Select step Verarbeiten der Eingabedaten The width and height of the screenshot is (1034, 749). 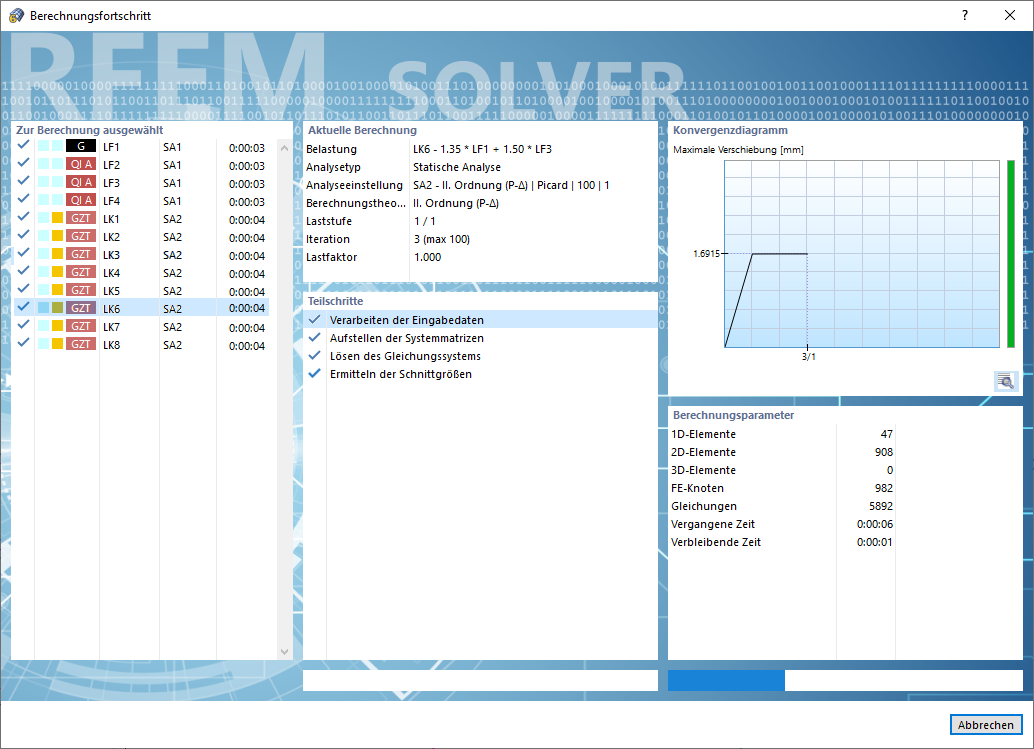coord(481,320)
